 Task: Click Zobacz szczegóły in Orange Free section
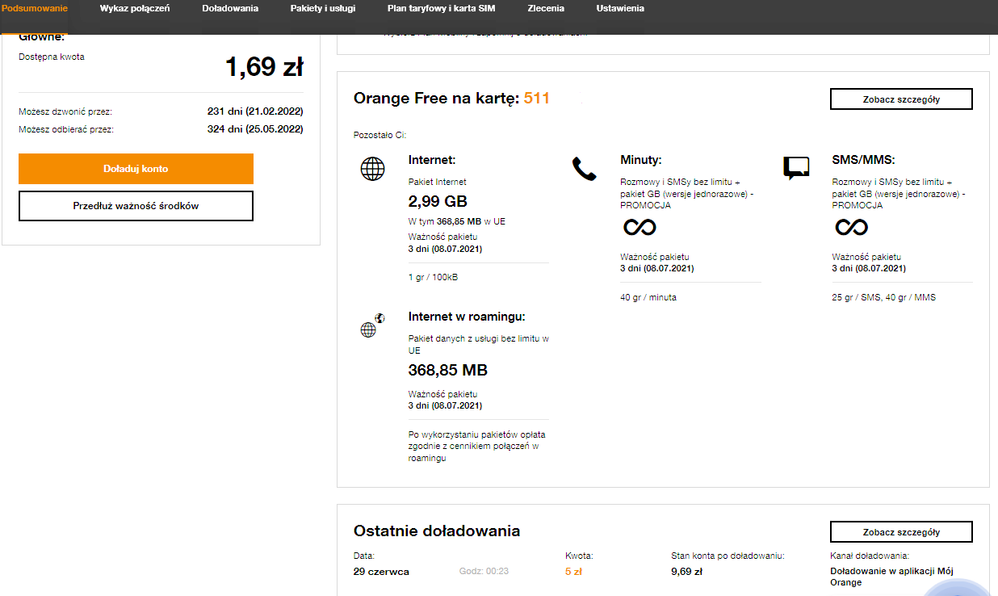pyautogui.click(x=900, y=99)
